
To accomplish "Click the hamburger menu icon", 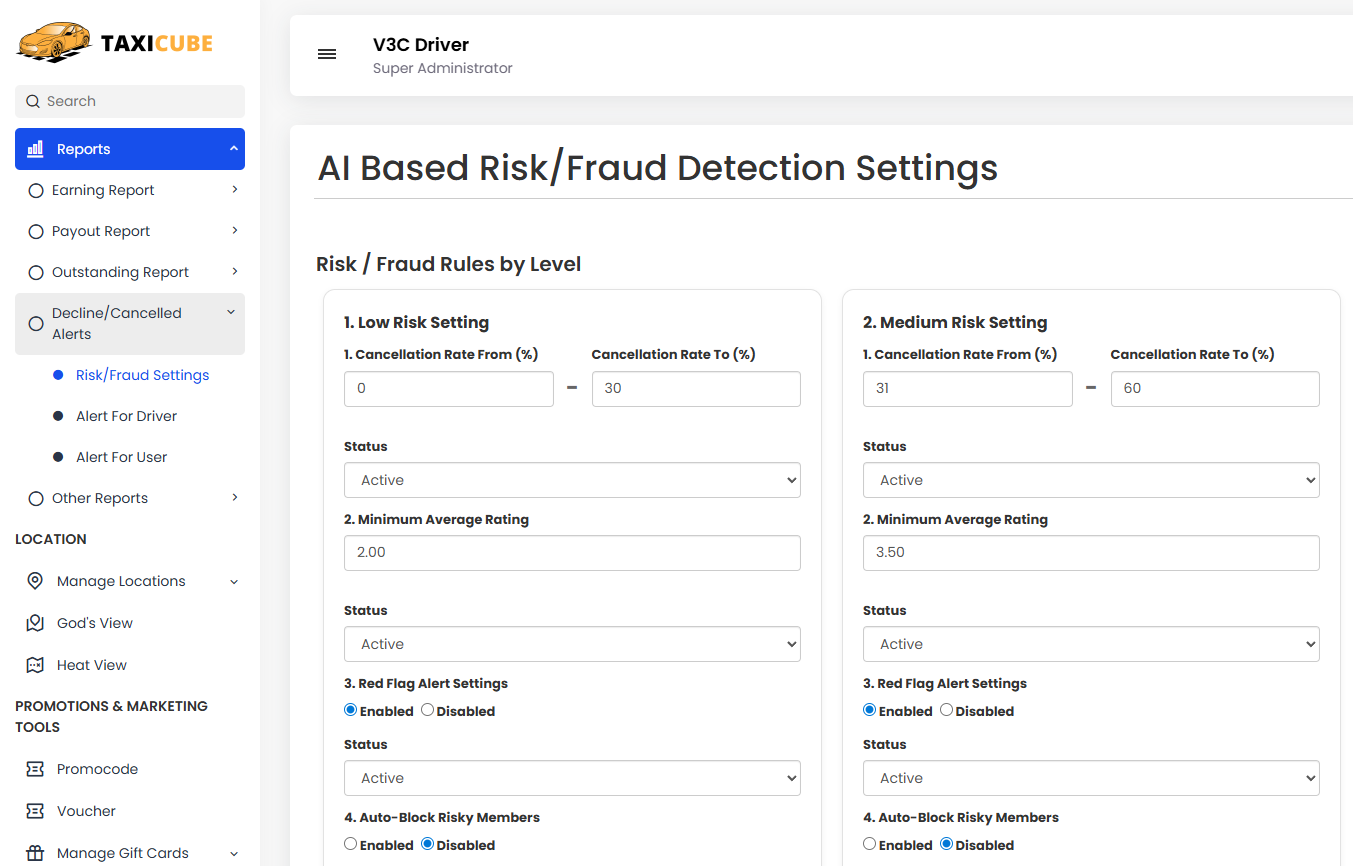I will pos(327,54).
